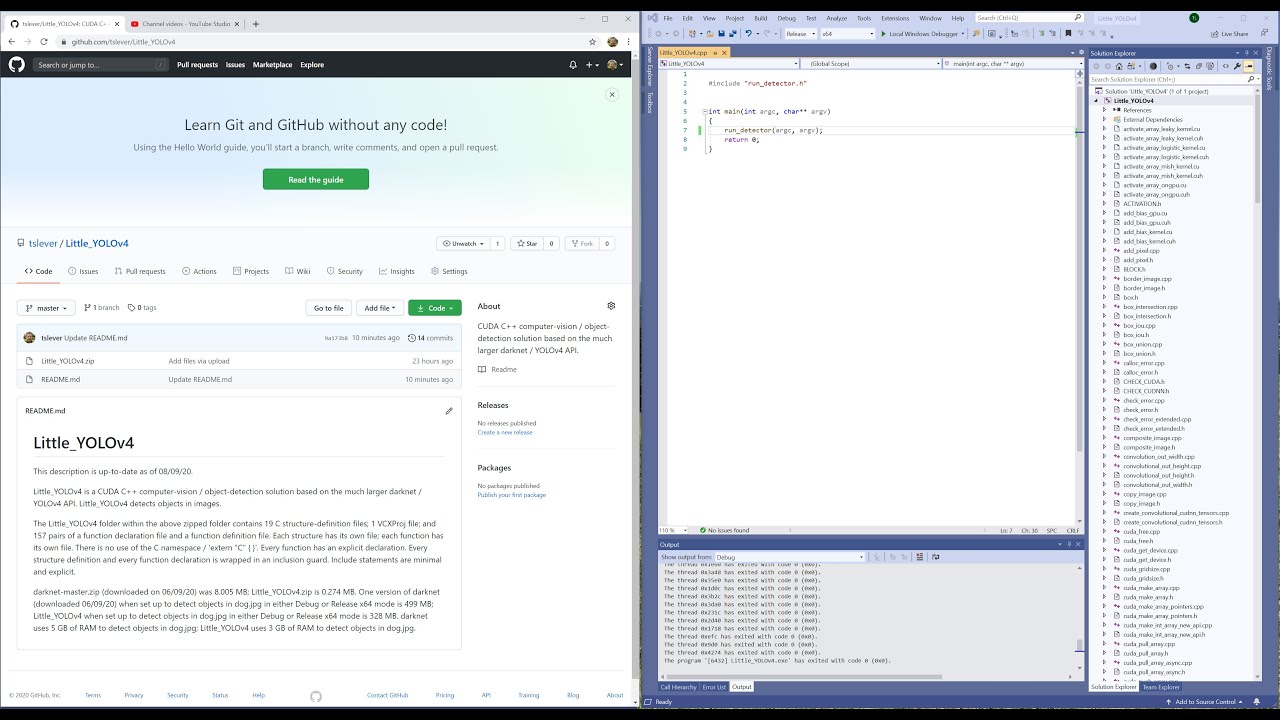This screenshot has height=720, width=1280.
Task: Click Add to Source Control in status bar
Action: tap(1205, 702)
